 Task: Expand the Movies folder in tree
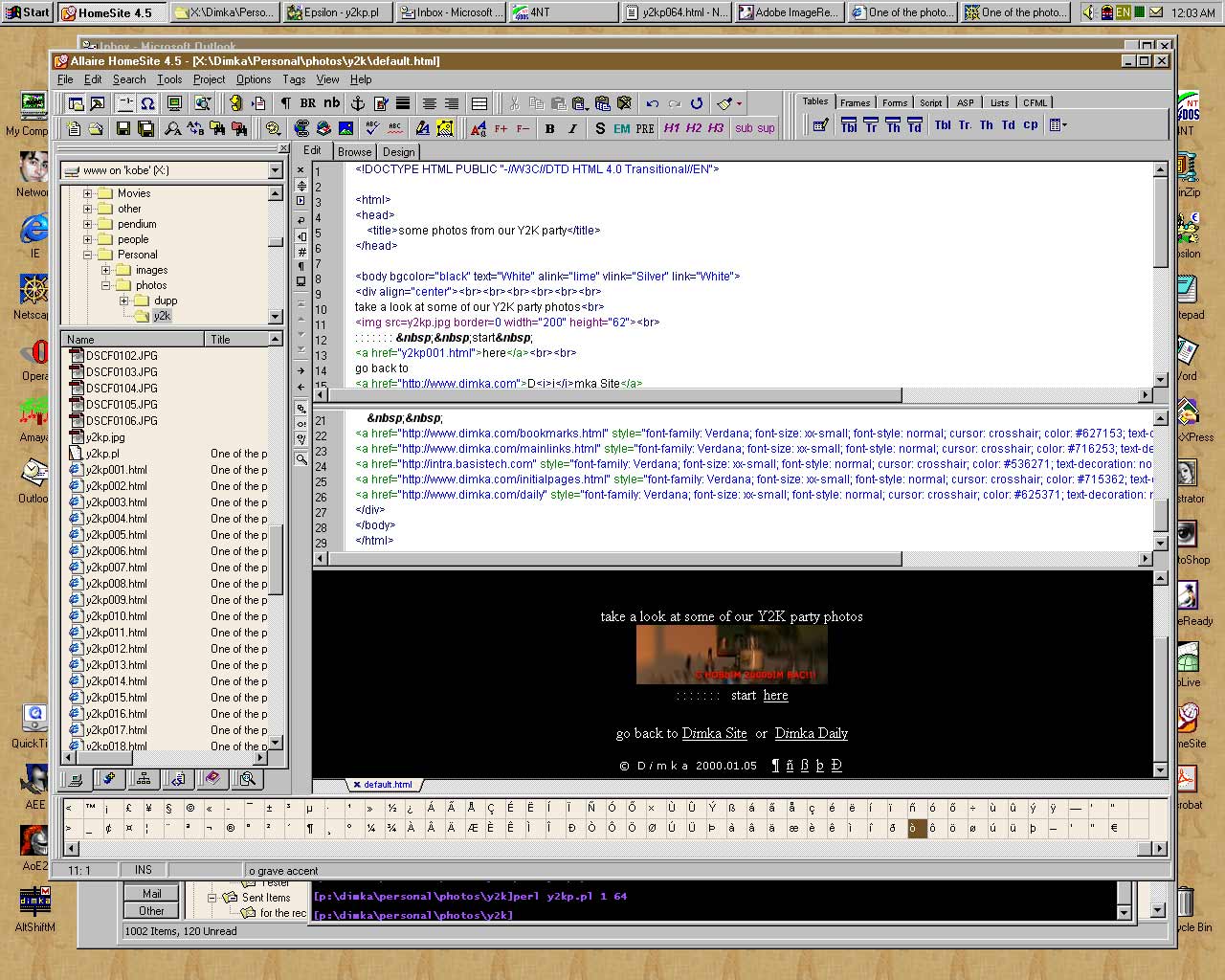point(87,193)
